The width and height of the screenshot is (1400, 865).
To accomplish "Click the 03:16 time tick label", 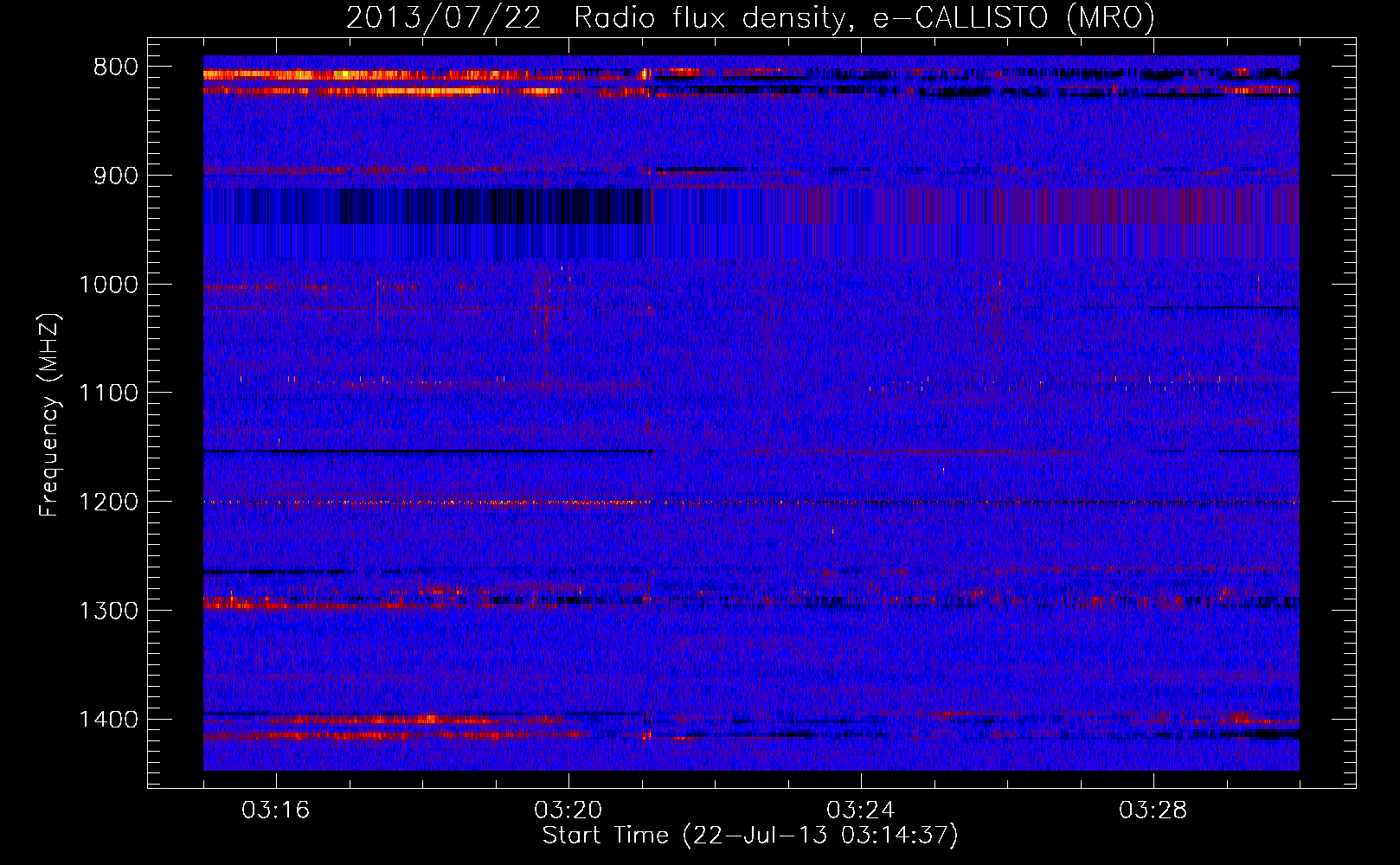I will tap(276, 811).
